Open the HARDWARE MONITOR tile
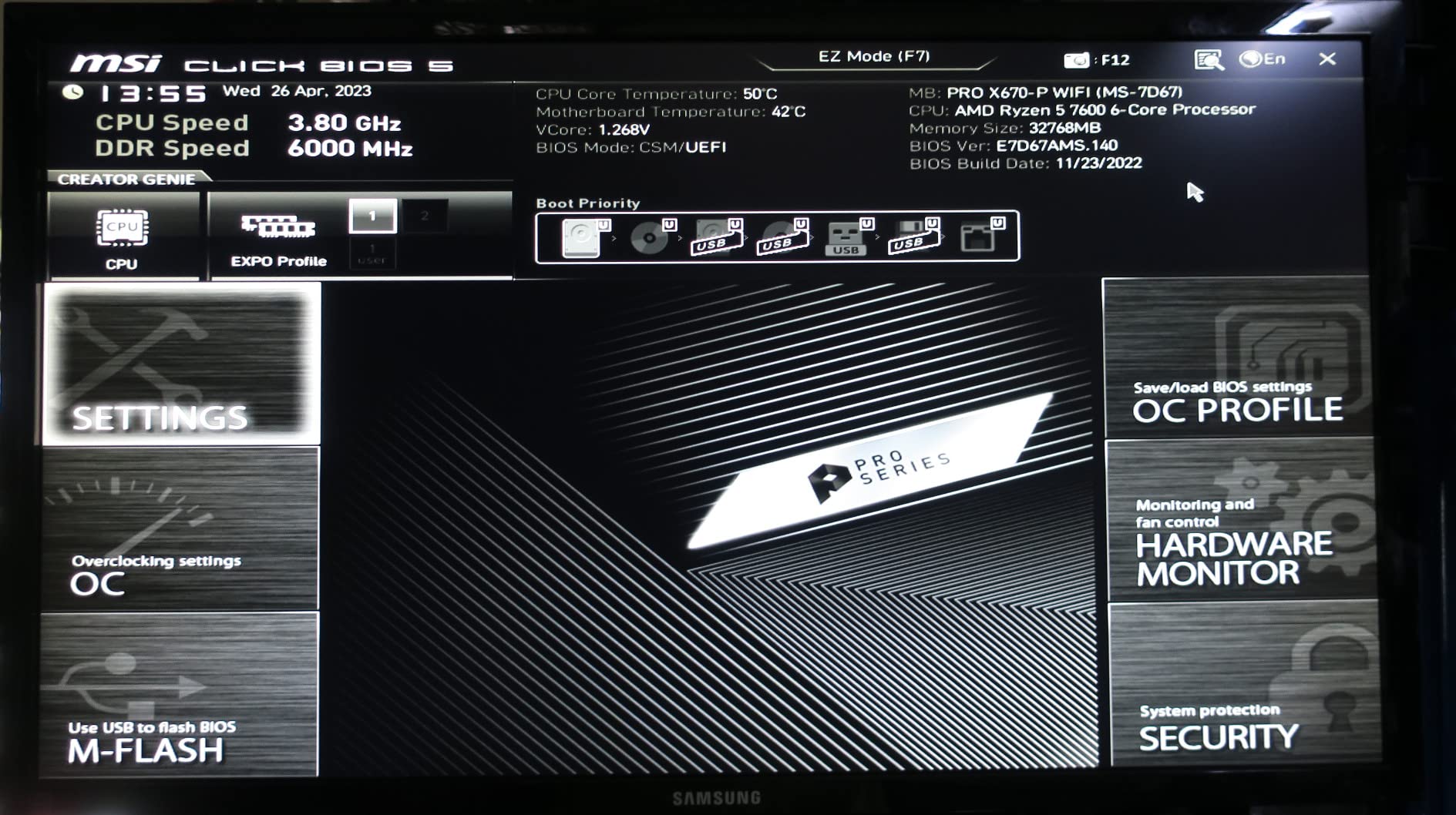 (1241, 521)
